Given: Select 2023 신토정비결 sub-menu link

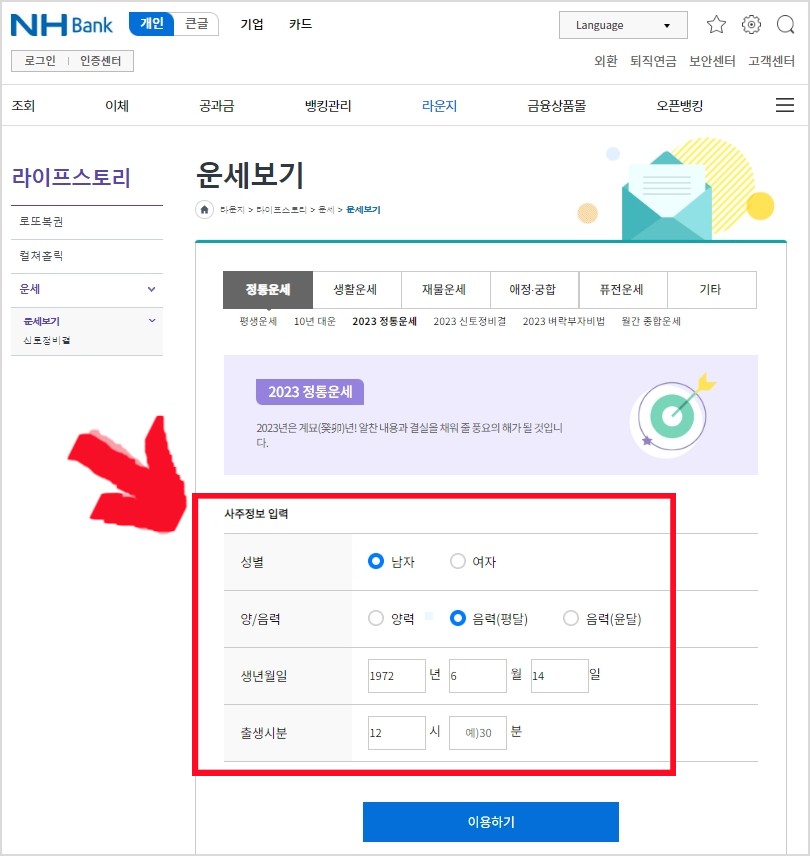Looking at the screenshot, I should pos(469,321).
